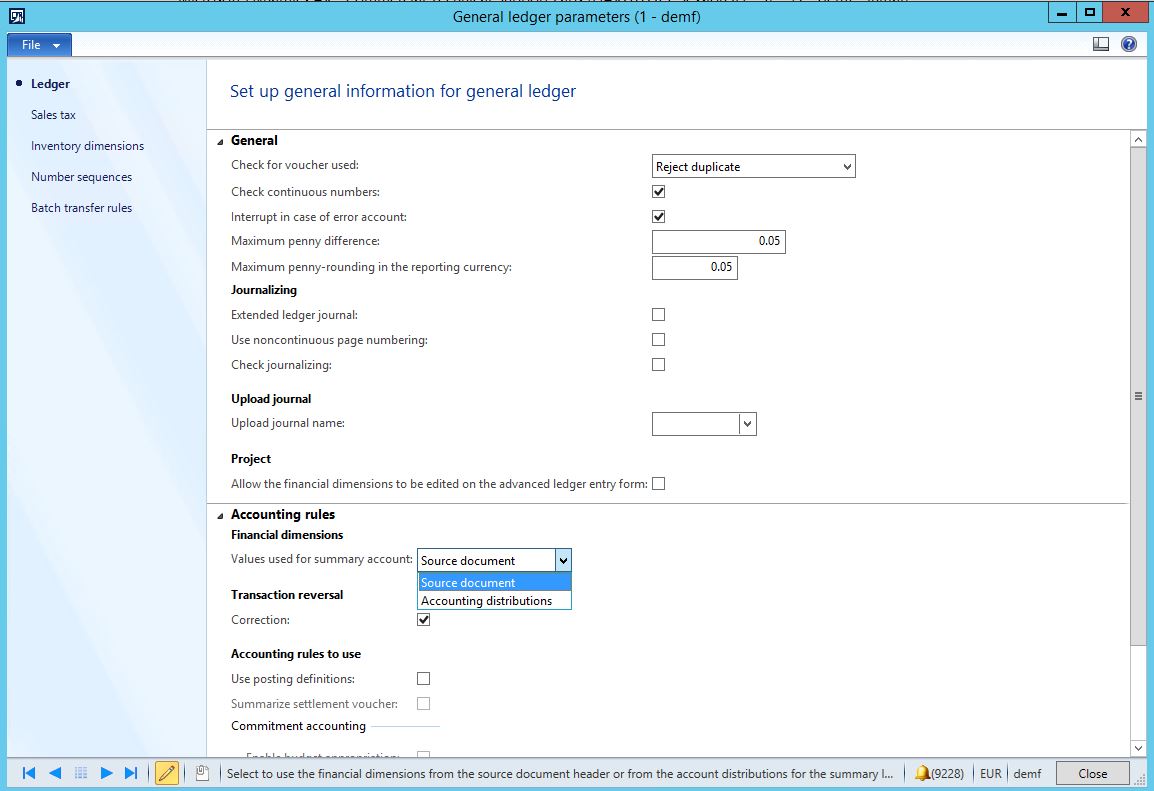The image size is (1154, 791).
Task: Click the view layout icon beside help
Action: click(x=1101, y=44)
